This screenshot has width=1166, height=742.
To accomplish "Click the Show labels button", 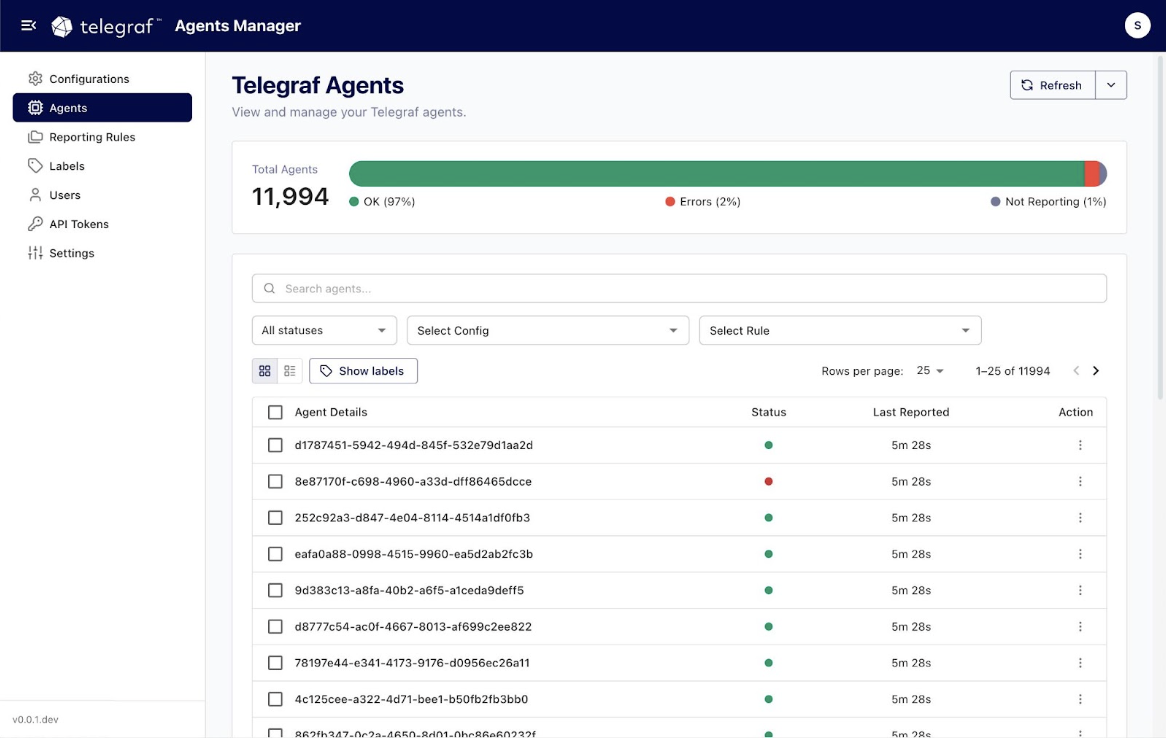I will [364, 371].
